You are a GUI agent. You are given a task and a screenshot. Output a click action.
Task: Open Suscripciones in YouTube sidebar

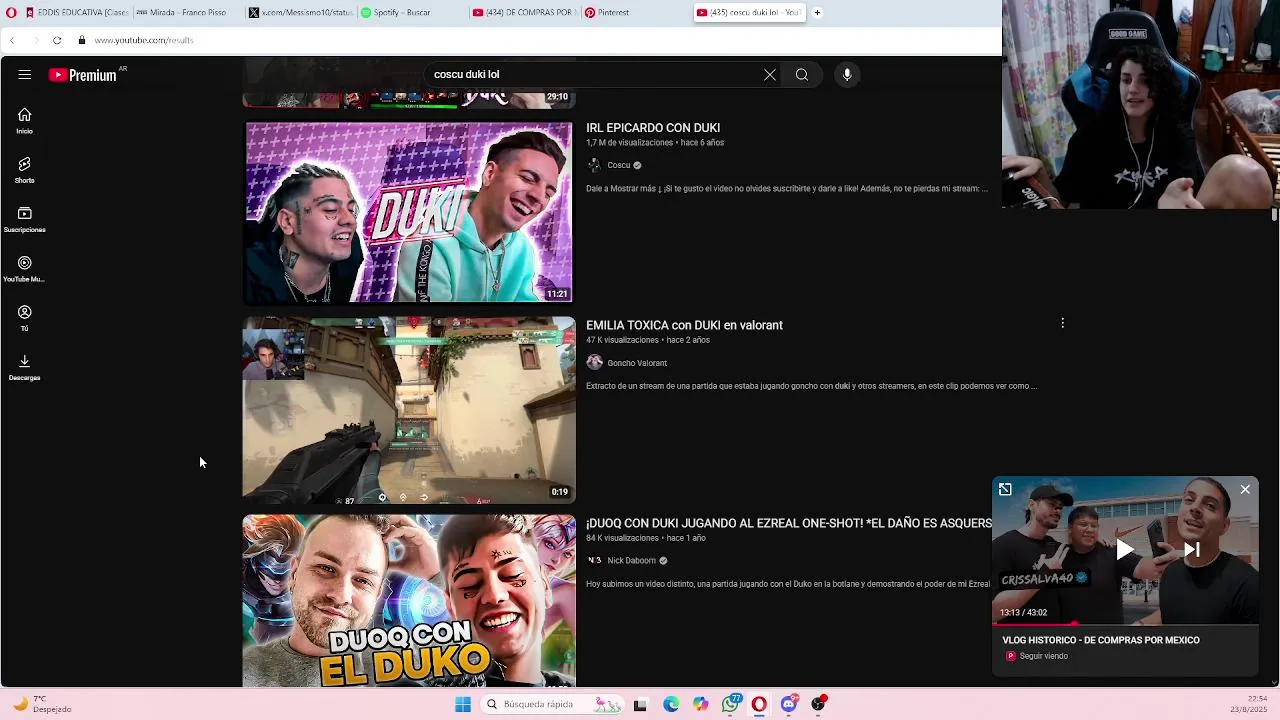tap(25, 220)
